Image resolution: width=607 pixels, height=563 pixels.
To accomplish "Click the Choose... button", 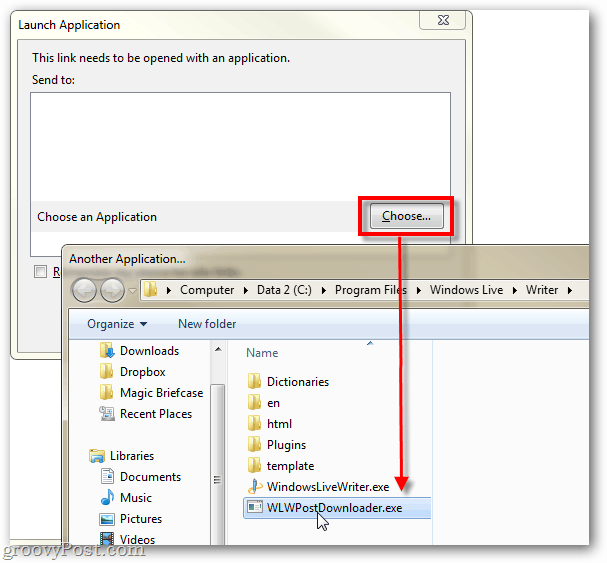I will [x=406, y=216].
